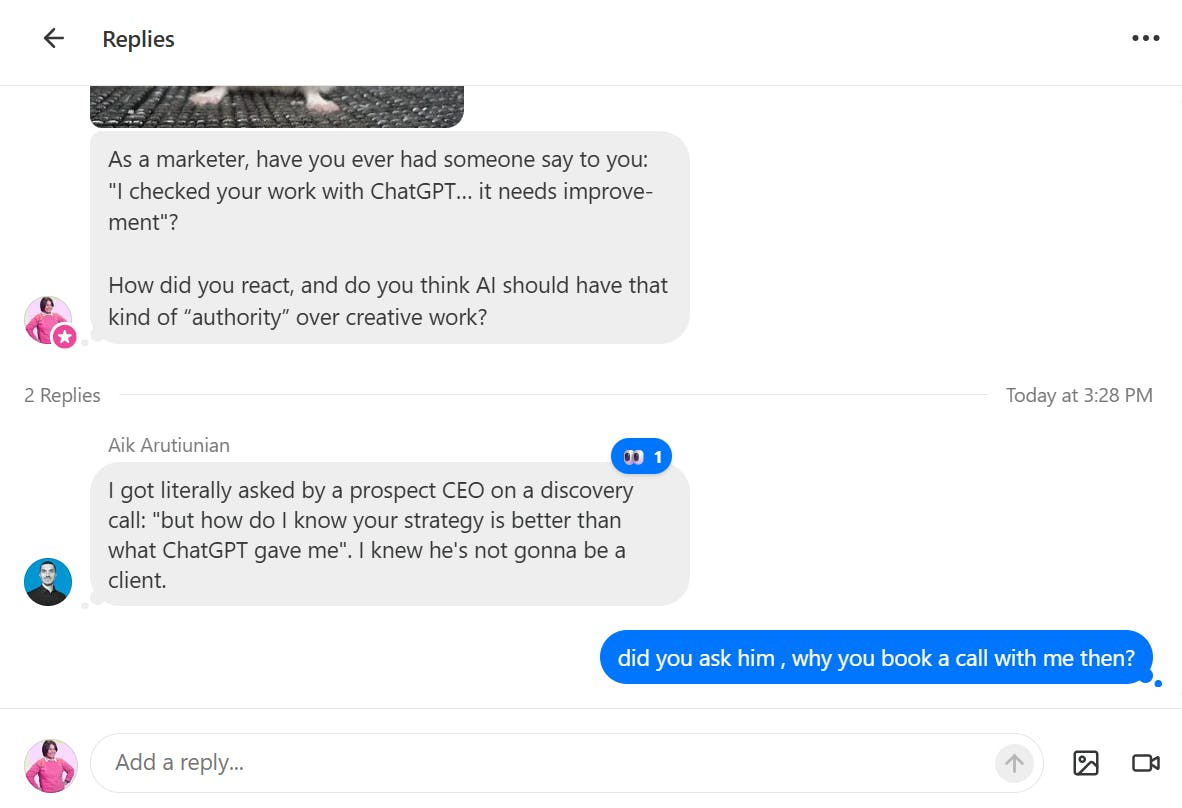Click the attach image icon
1182x808 pixels.
[x=1085, y=763]
